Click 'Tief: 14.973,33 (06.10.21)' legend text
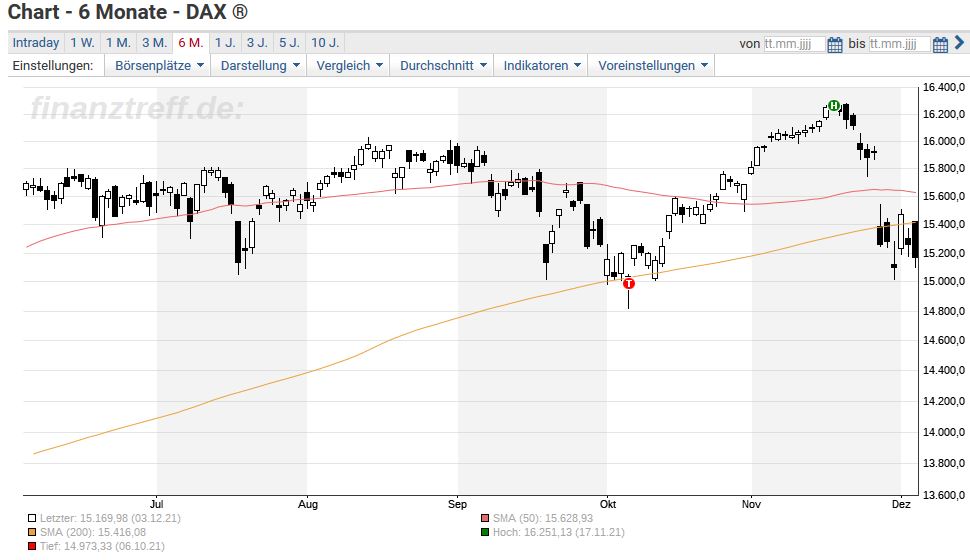The image size is (970, 560). click(102, 546)
